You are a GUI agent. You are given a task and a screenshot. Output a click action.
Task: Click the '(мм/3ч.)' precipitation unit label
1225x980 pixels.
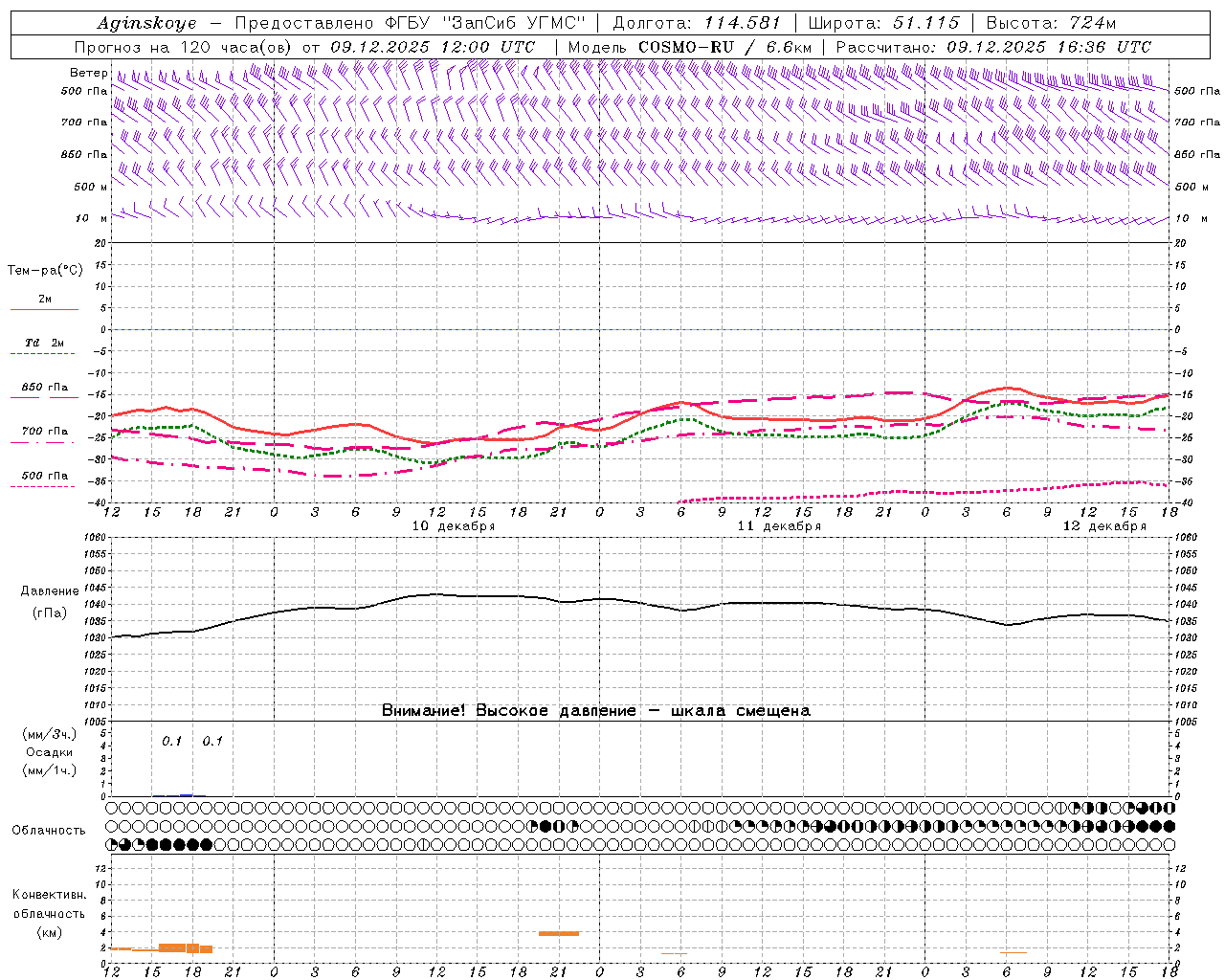pyautogui.click(x=50, y=735)
